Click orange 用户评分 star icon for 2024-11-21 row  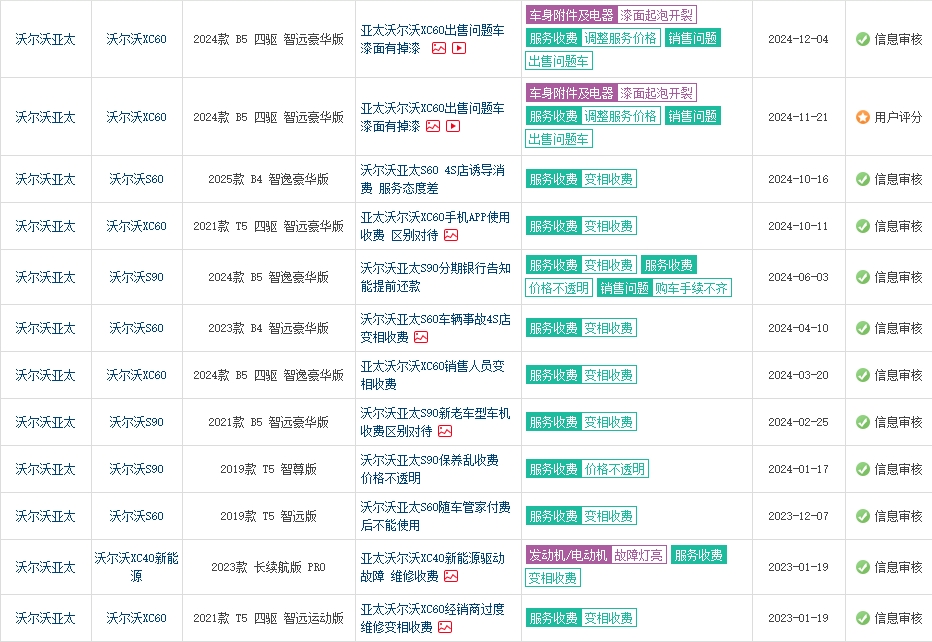862,117
